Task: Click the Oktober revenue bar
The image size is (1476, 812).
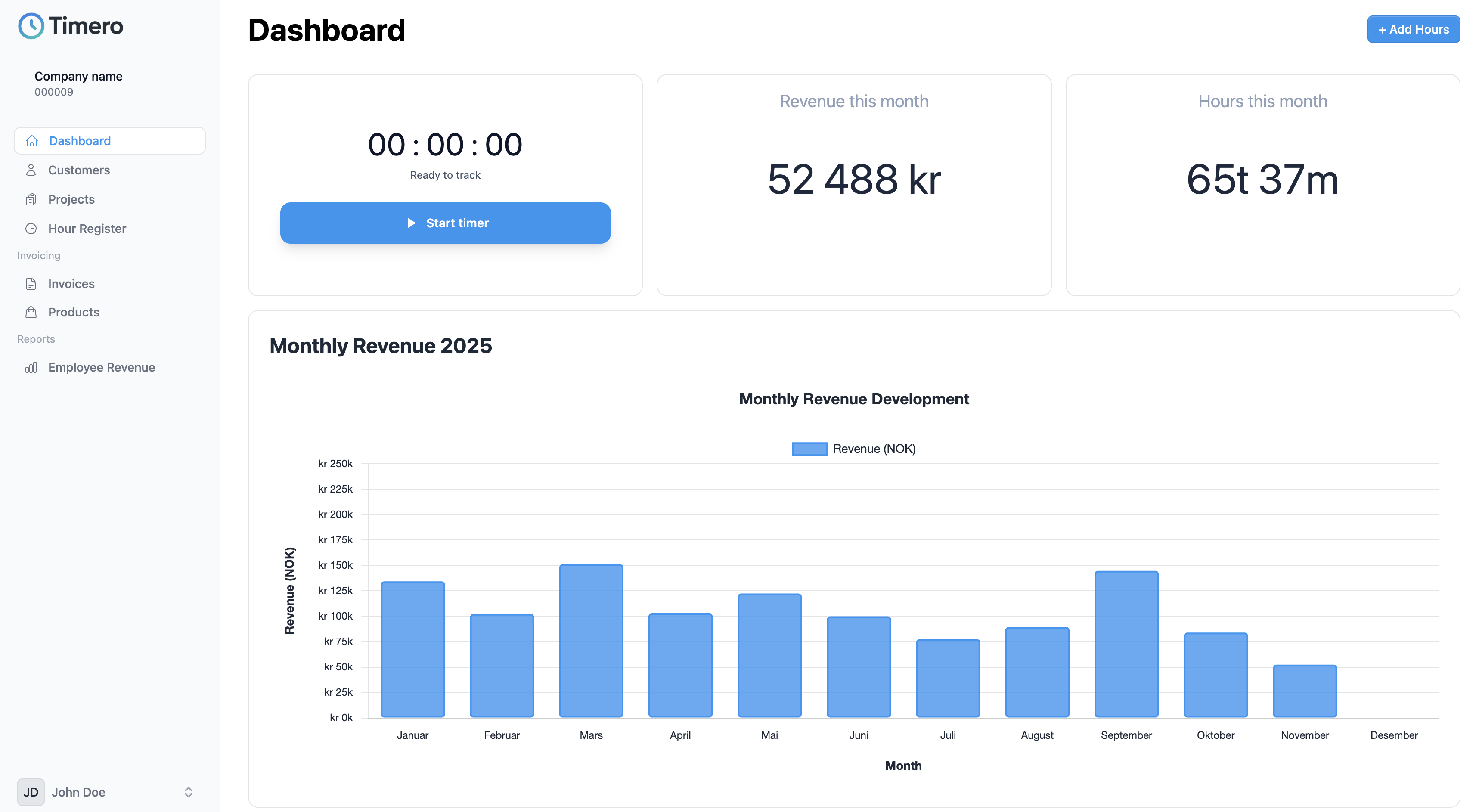Action: point(1216,675)
